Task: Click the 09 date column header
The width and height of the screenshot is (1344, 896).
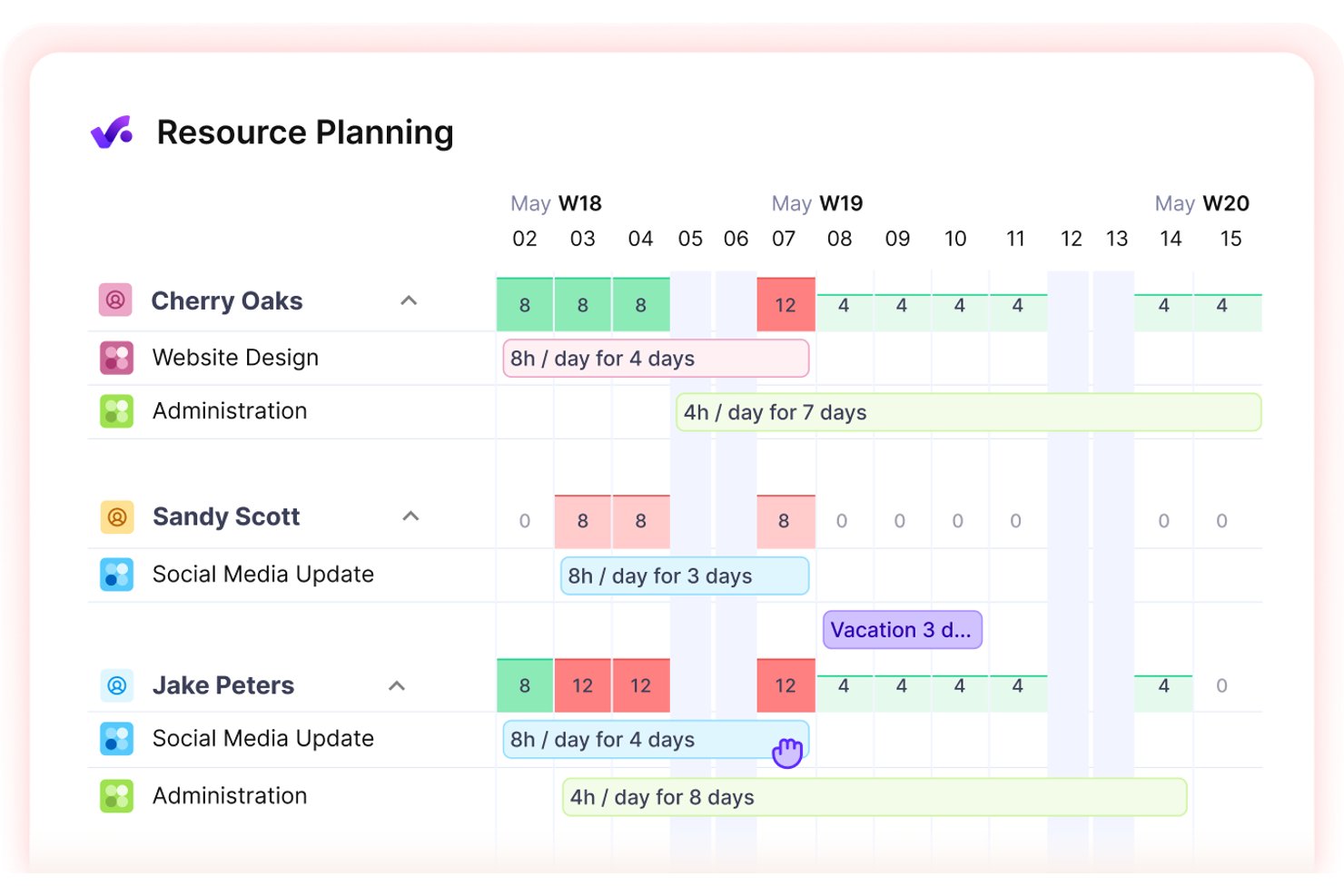Action: tap(898, 239)
